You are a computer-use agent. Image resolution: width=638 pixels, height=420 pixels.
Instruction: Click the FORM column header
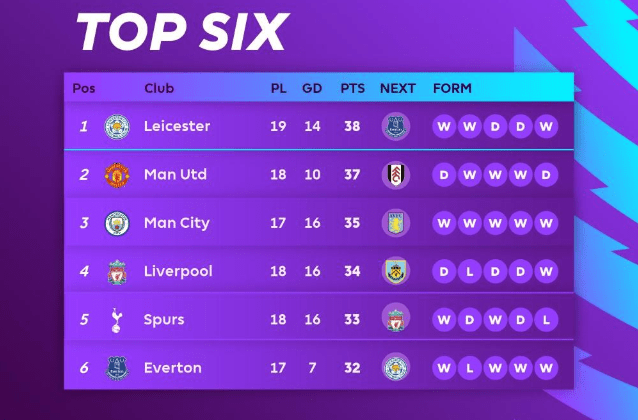[x=452, y=88]
